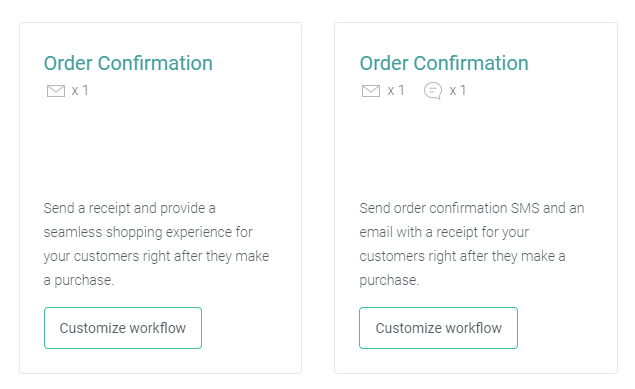Click the text "email with a receipt for your"
The image size is (635, 389).
[444, 232]
